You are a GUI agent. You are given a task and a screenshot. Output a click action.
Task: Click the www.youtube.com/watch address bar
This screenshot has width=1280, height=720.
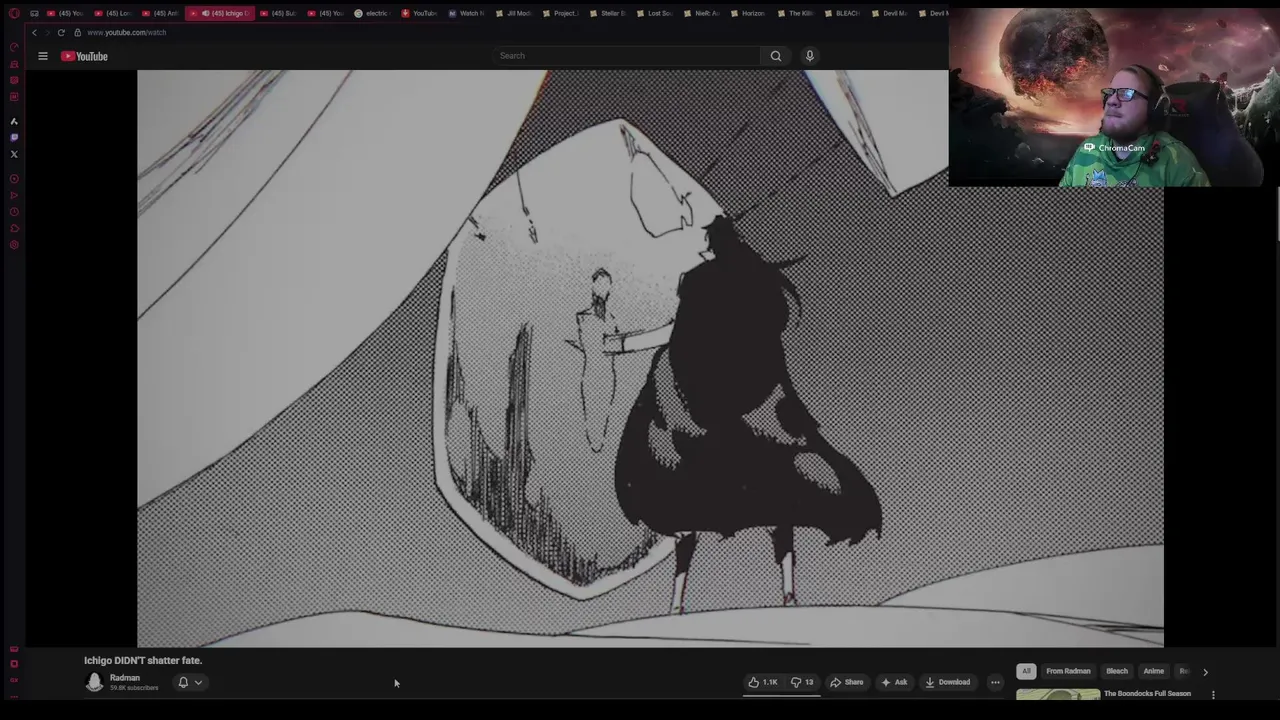(126, 32)
